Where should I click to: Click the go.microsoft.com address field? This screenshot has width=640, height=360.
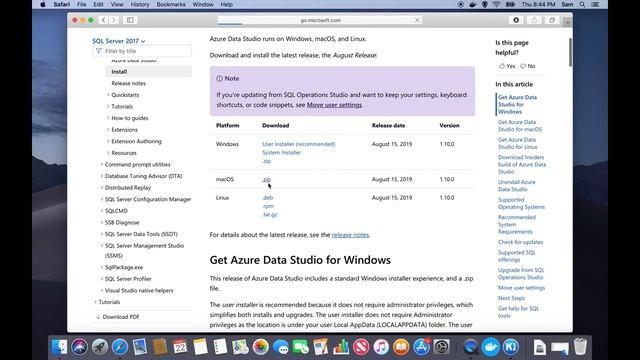click(x=320, y=20)
